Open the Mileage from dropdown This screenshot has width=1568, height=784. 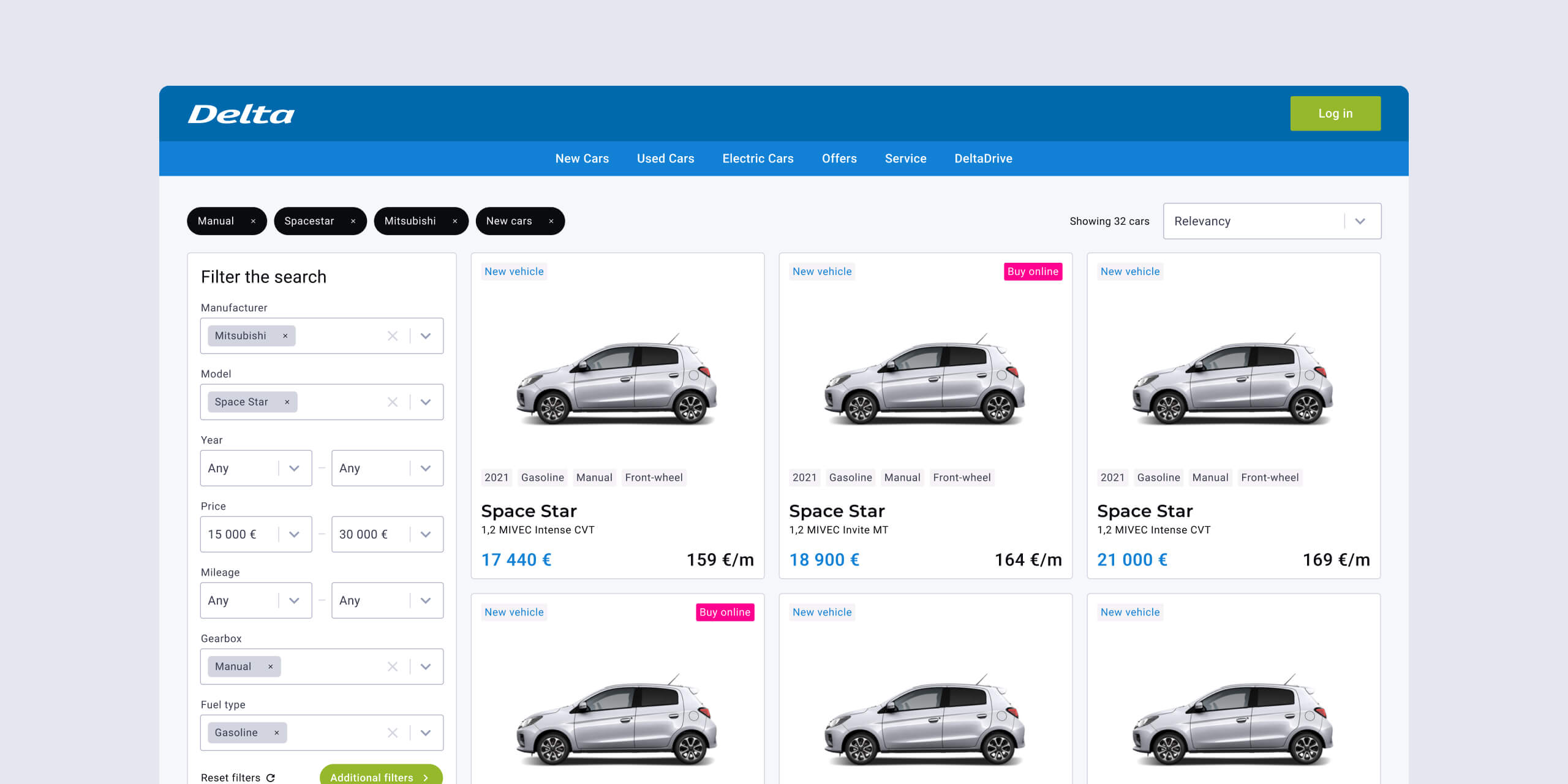[x=256, y=600]
